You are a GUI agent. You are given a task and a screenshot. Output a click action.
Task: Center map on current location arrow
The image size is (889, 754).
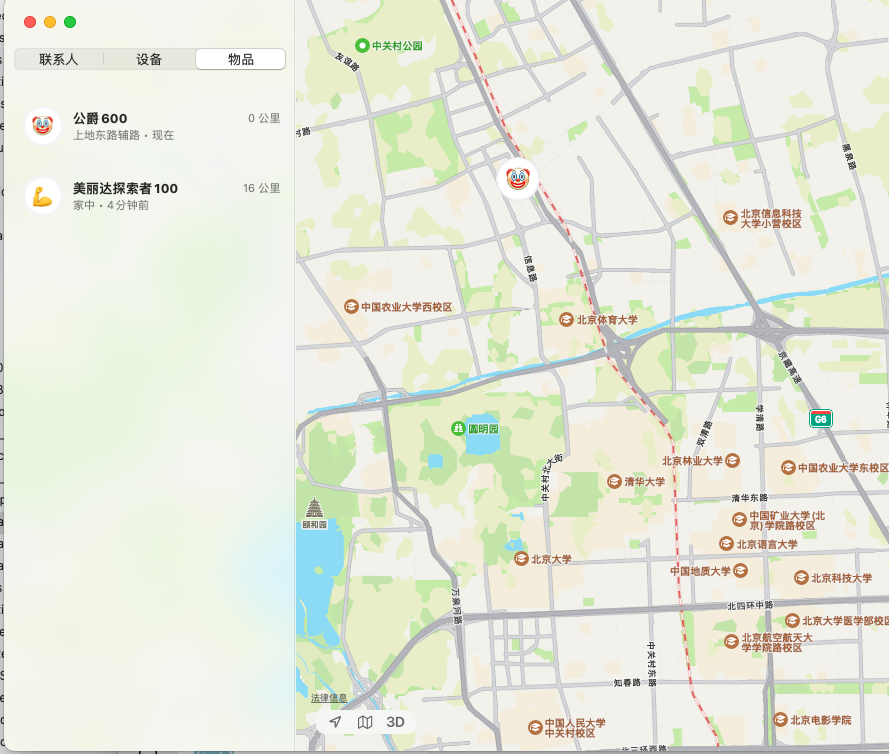335,722
